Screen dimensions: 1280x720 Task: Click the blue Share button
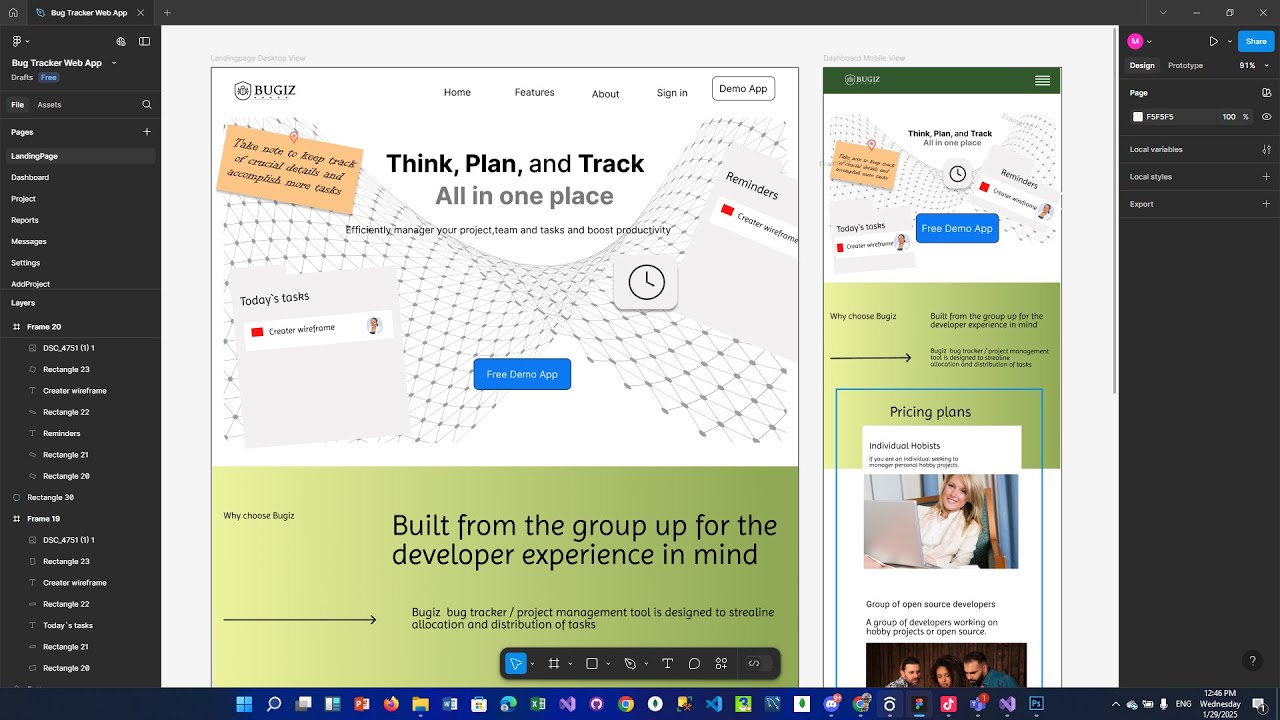[x=1256, y=41]
